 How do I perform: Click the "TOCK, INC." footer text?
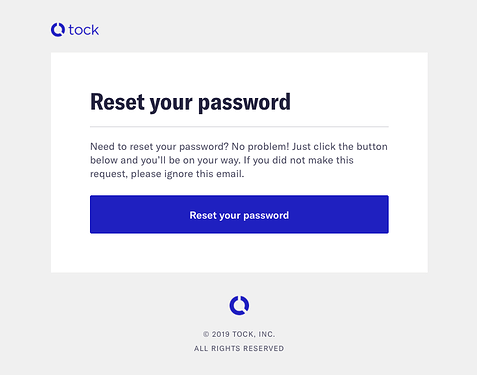coord(253,334)
